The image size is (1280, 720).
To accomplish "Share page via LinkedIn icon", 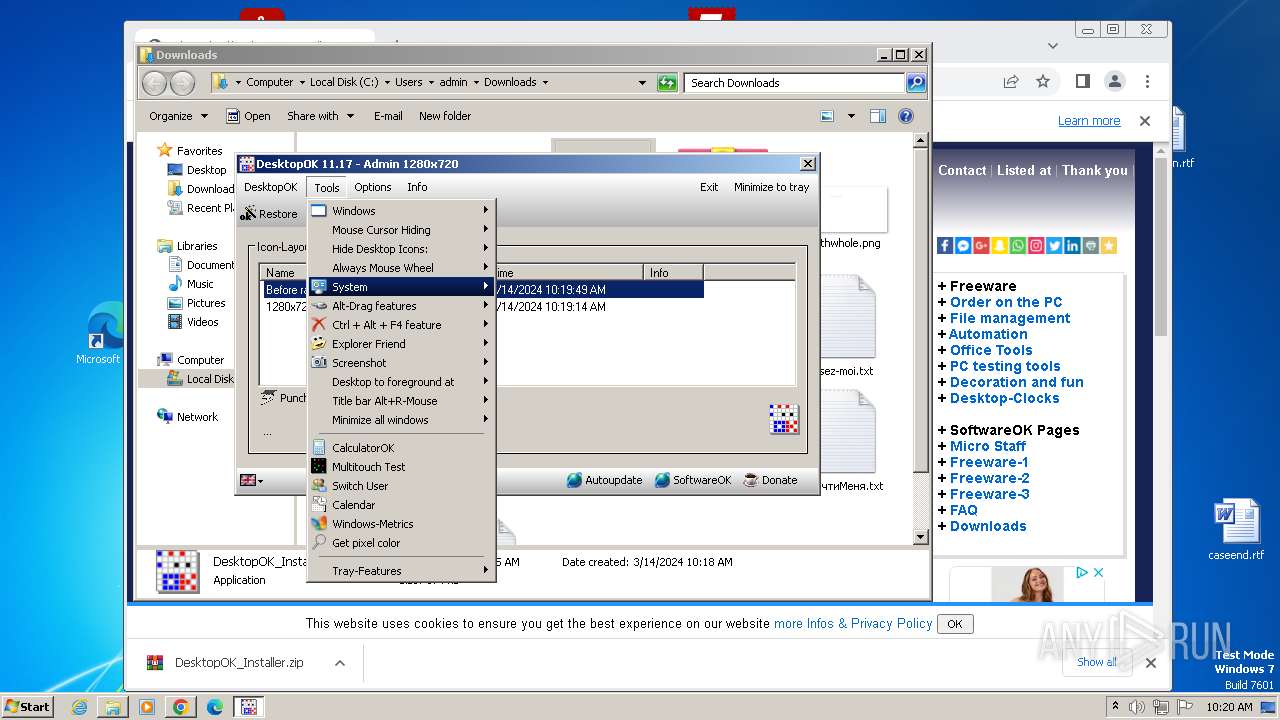I will tap(1072, 245).
